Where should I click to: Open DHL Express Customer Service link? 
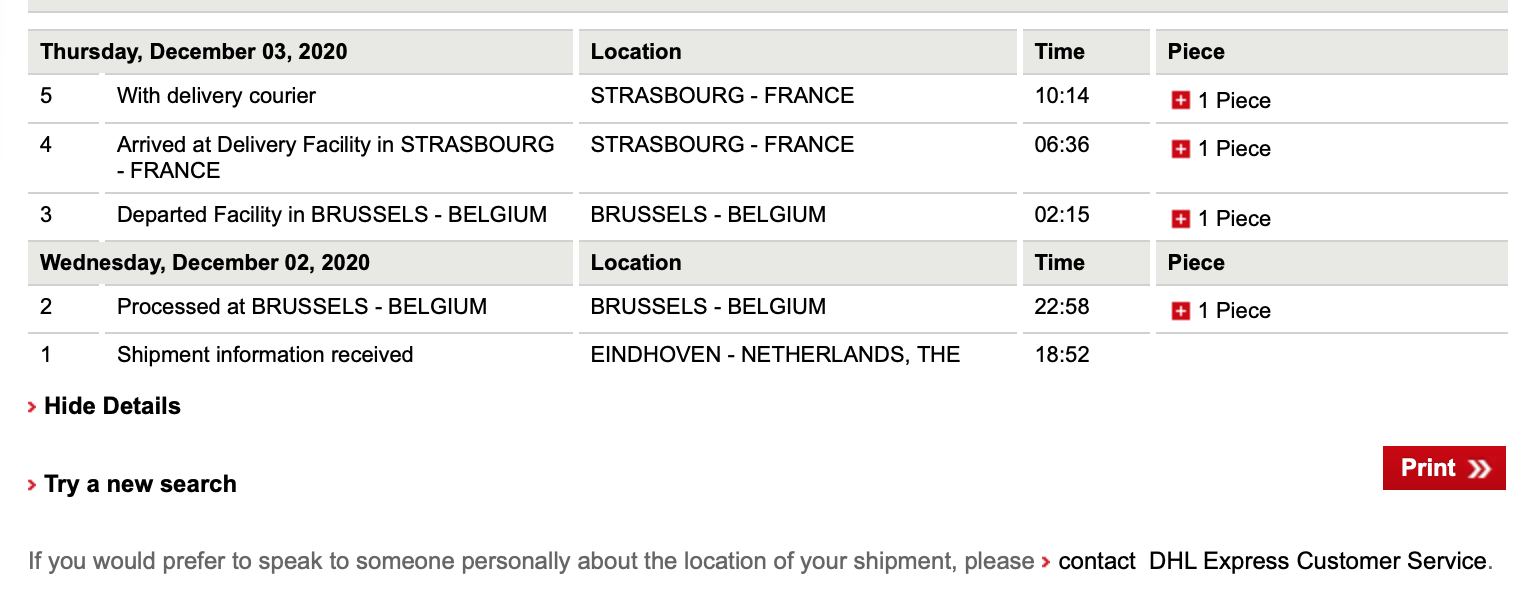(x=1318, y=561)
